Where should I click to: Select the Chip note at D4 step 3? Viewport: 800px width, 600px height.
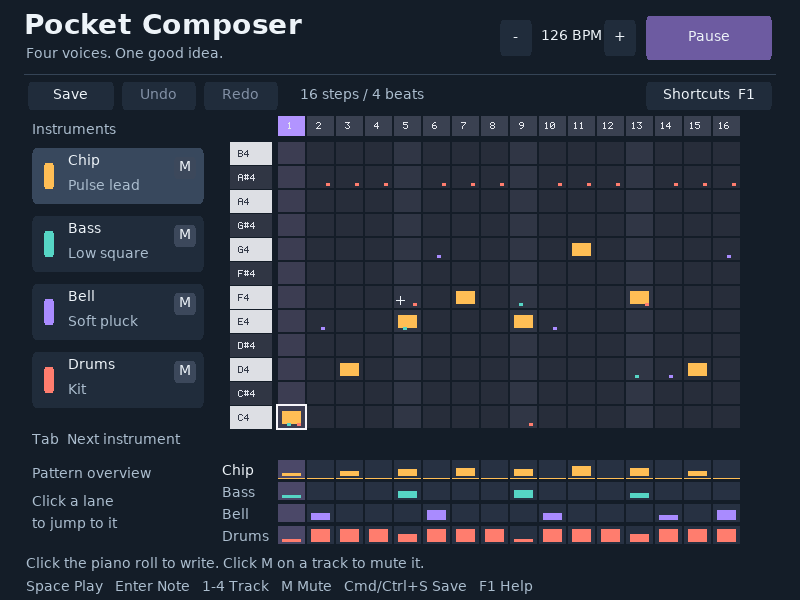click(x=349, y=369)
